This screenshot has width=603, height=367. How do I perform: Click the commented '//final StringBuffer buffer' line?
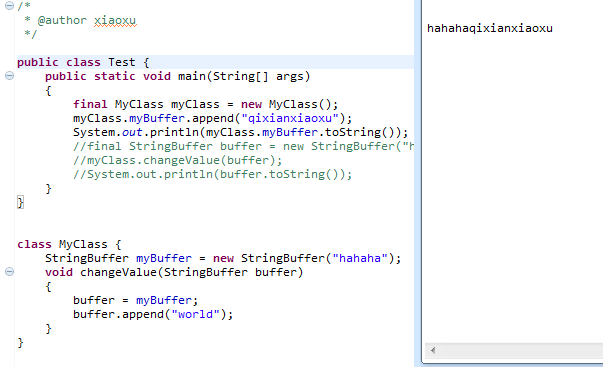click(243, 146)
